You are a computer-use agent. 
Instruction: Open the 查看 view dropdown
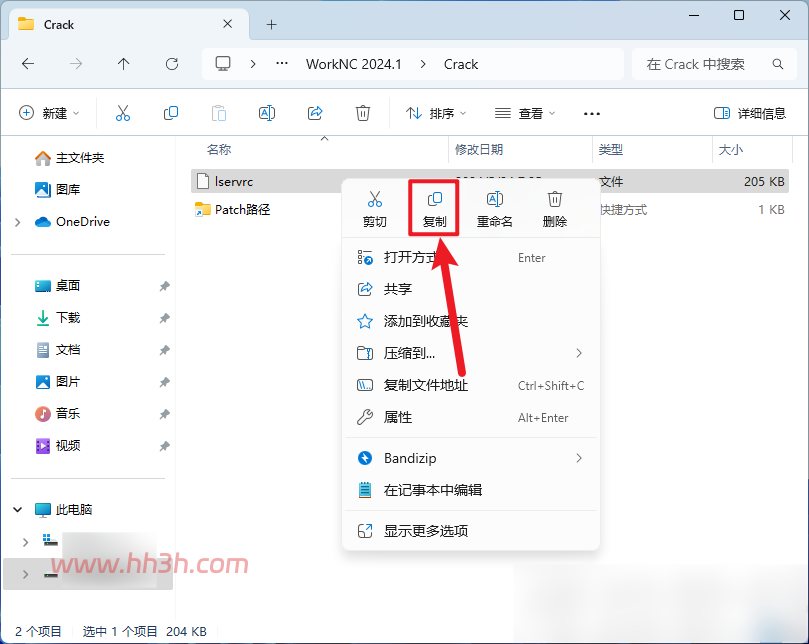(525, 113)
